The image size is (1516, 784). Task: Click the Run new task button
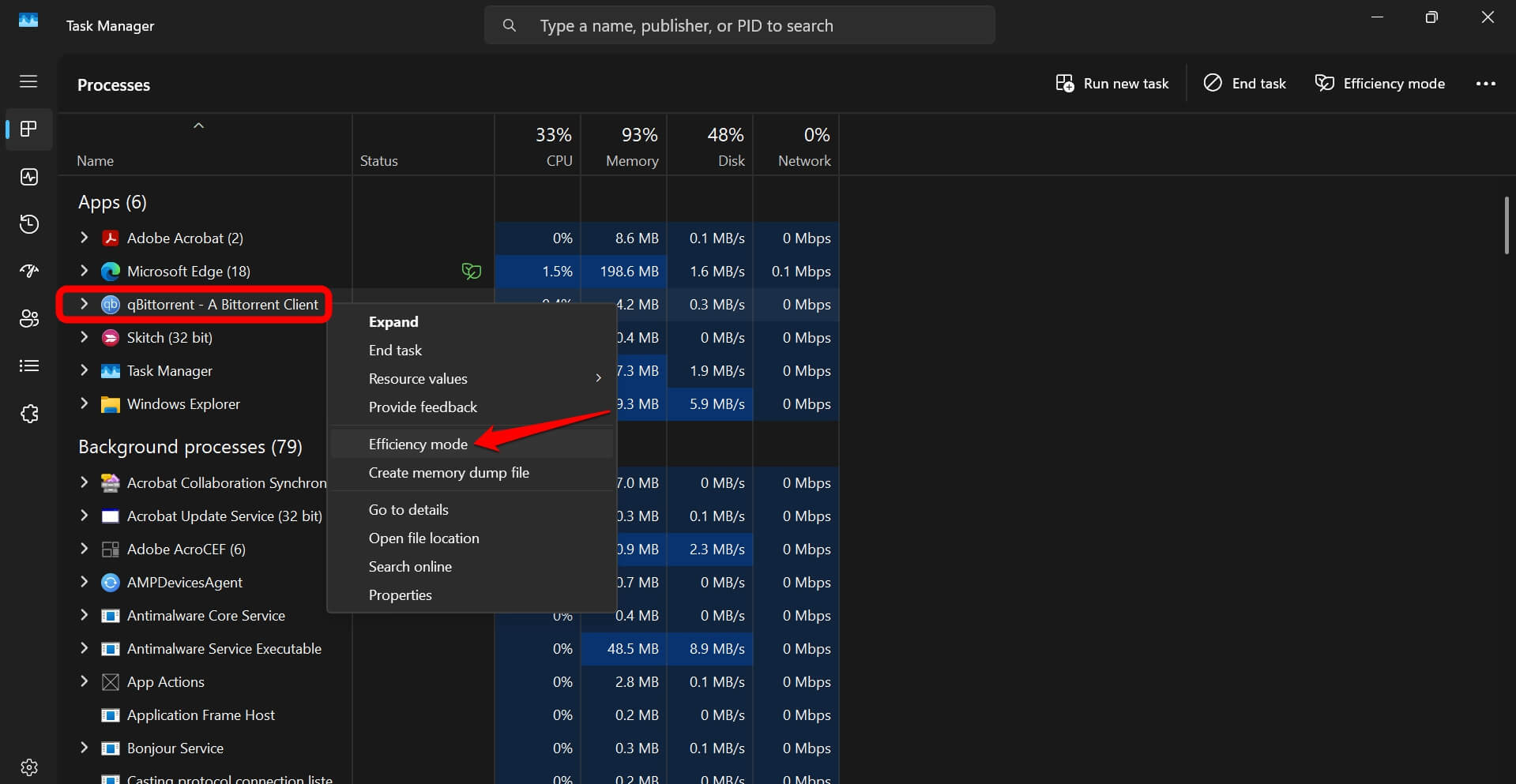(x=1112, y=84)
